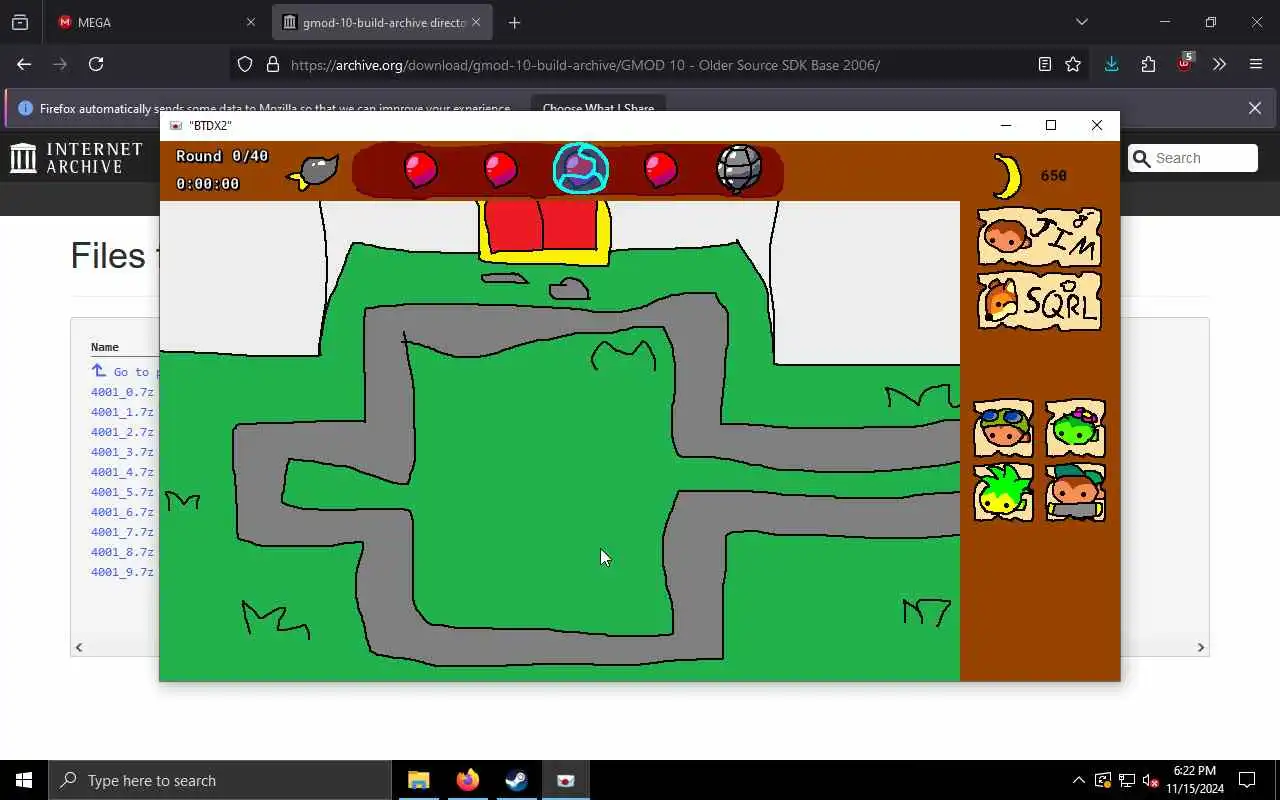Dismiss the Firefox data notification bar
Screen dimensions: 1280x800
(x=1255, y=108)
